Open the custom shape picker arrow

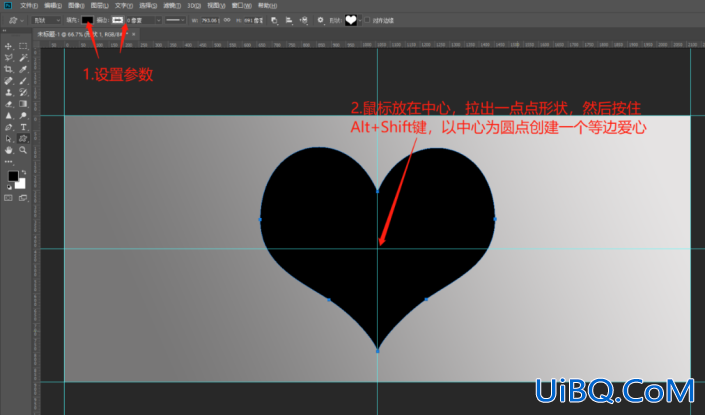pyautogui.click(x=360, y=21)
